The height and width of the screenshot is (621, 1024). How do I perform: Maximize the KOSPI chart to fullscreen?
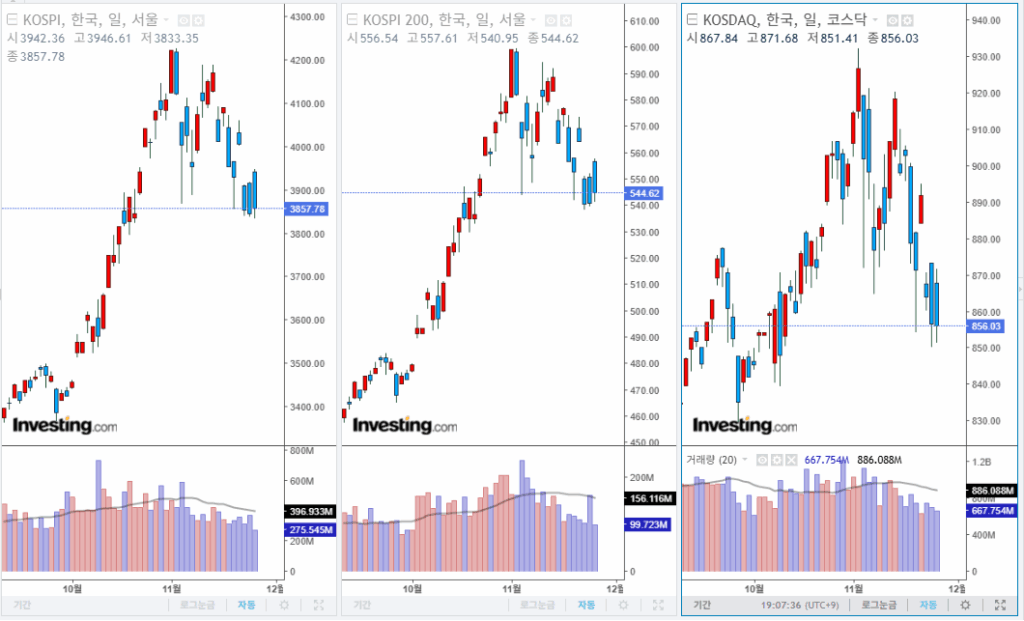pyautogui.click(x=318, y=605)
